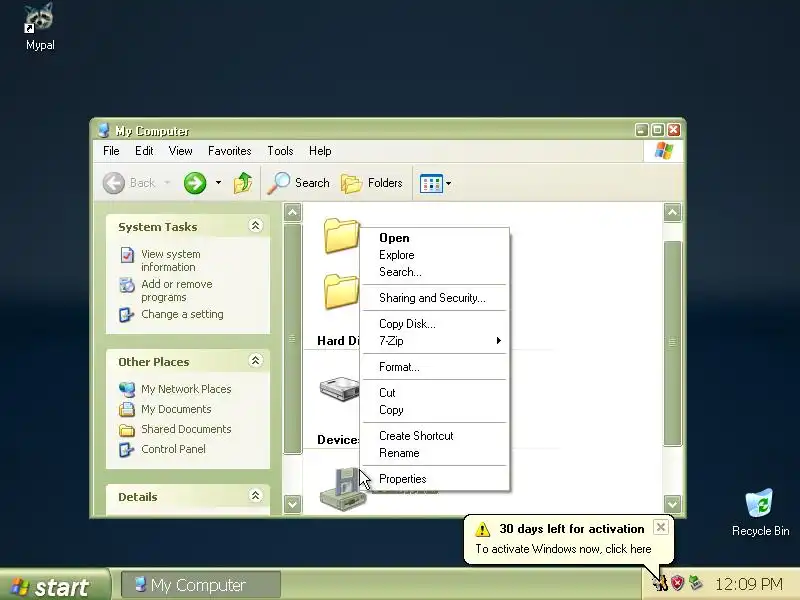Click the Views toolbar icon

coord(431,183)
